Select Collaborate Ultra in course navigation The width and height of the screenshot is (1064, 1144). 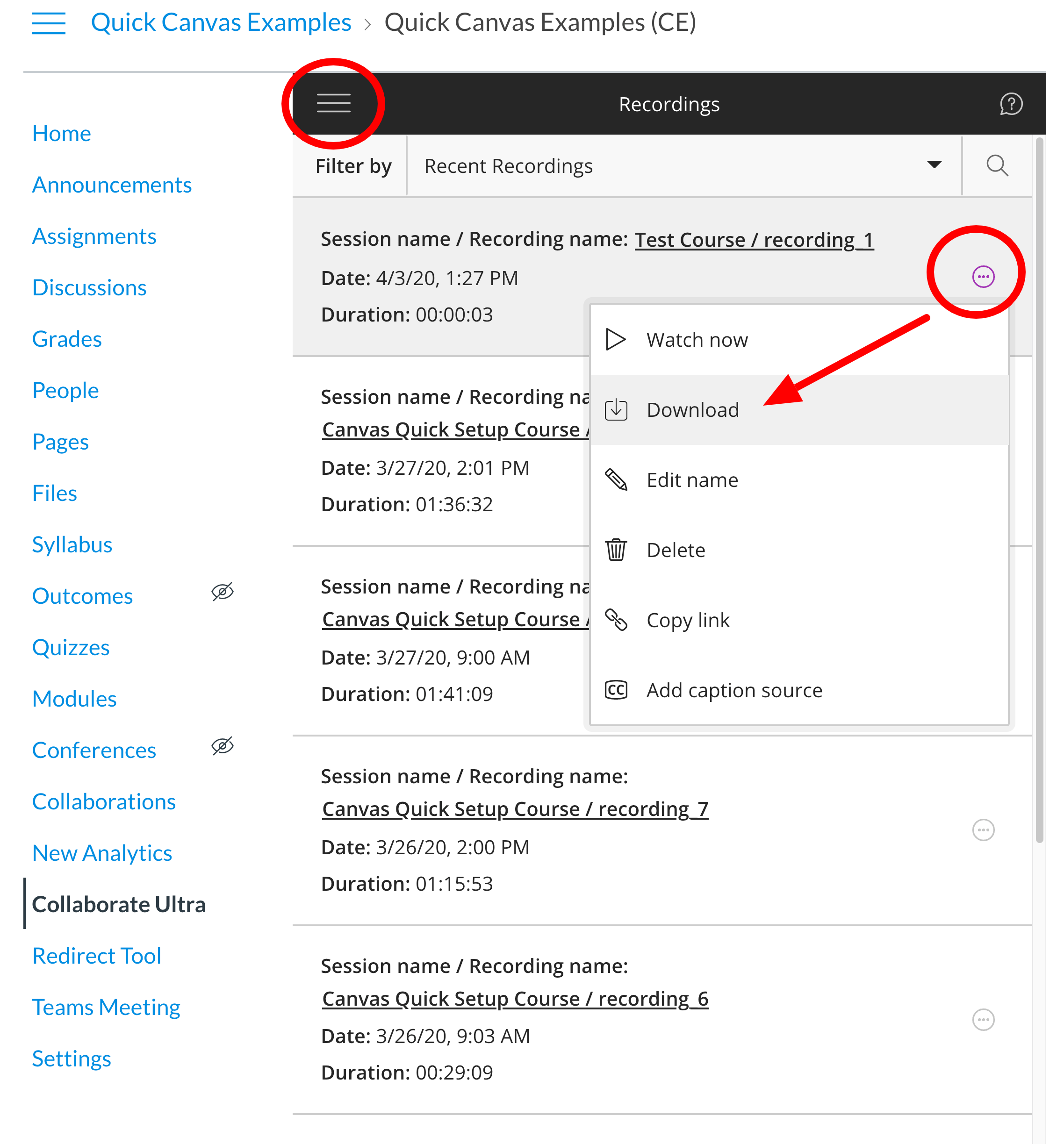[x=119, y=904]
